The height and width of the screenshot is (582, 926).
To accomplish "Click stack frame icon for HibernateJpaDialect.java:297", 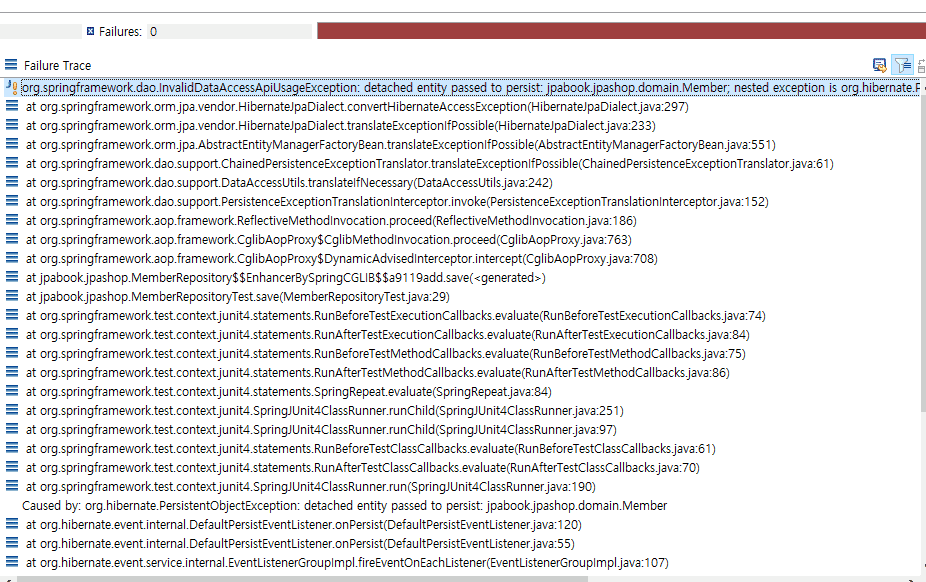I will coord(12,106).
